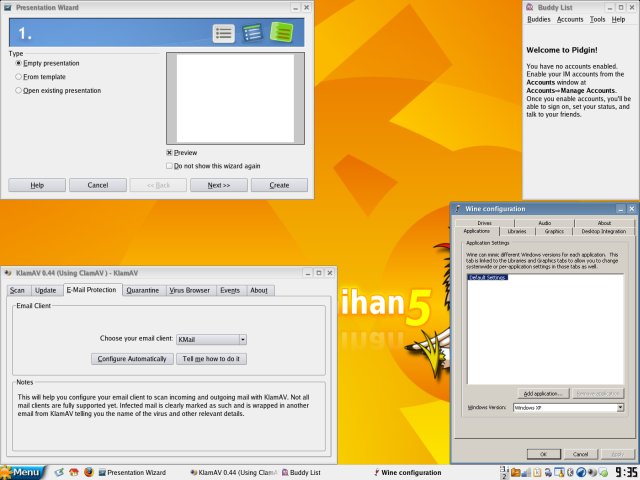Click Configure Automatically in KlamAV

pos(132,359)
